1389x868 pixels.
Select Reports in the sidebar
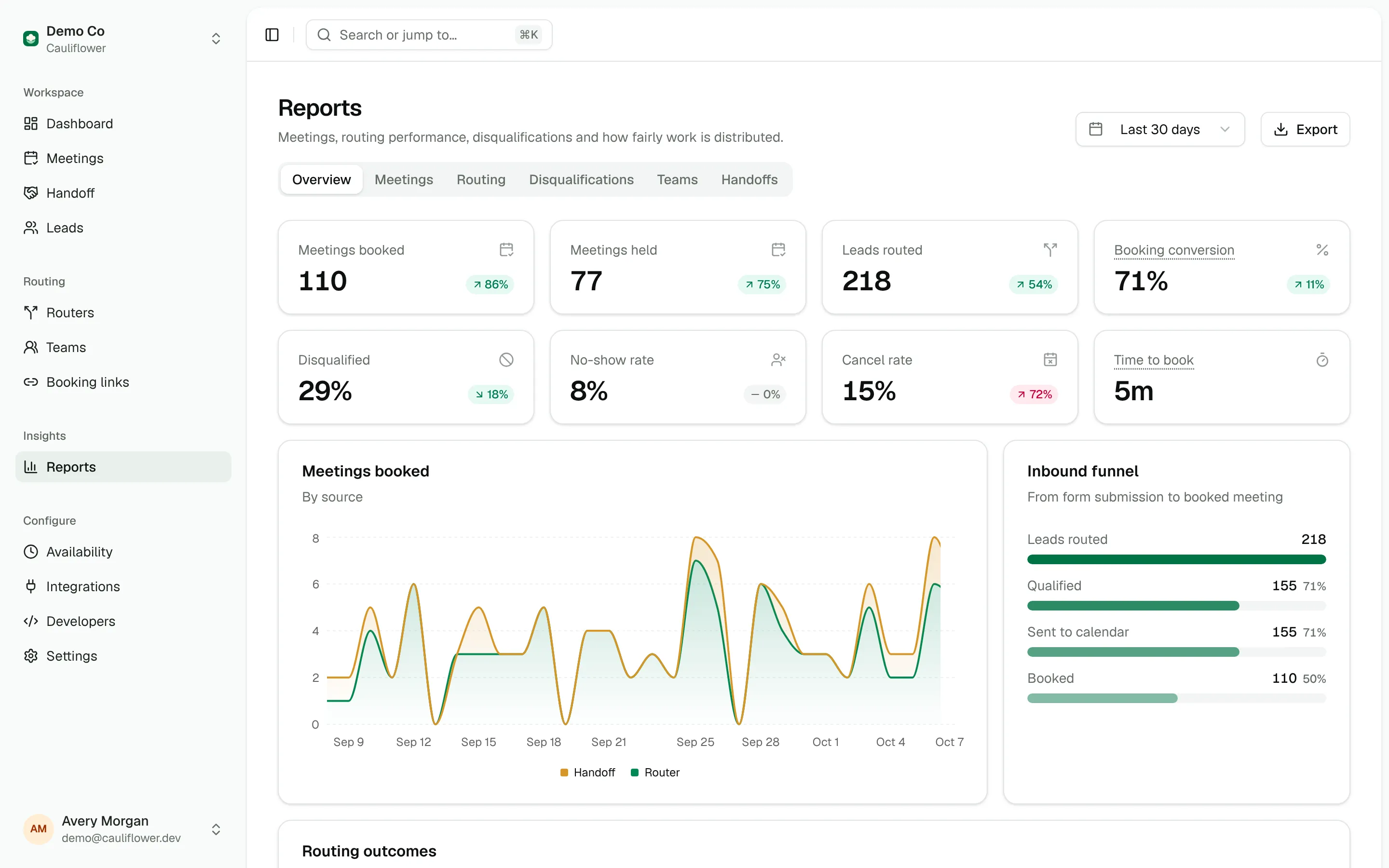[x=123, y=467]
